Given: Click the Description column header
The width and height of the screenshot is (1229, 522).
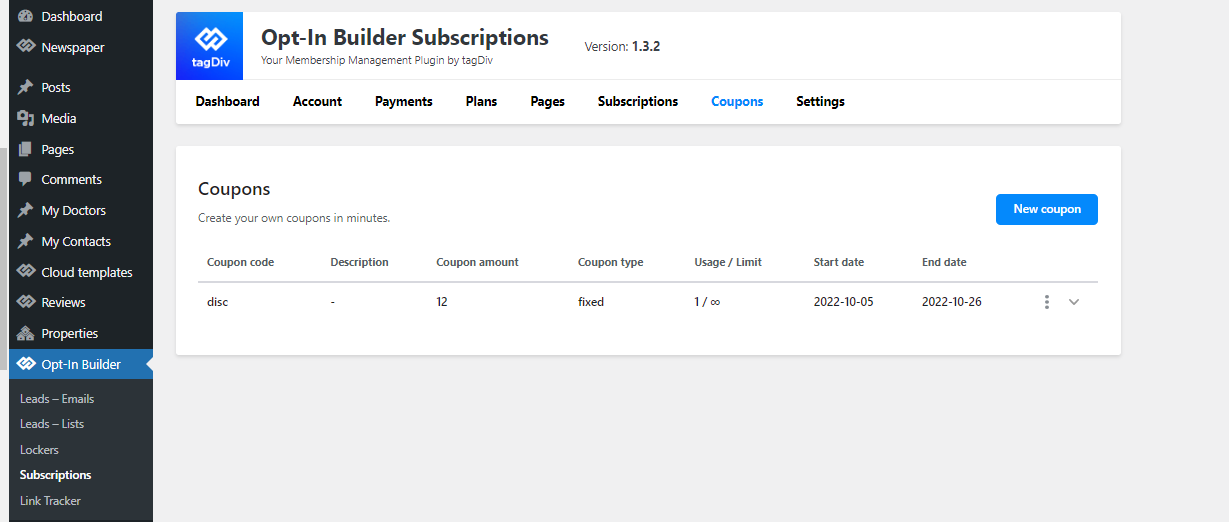Looking at the screenshot, I should pos(359,262).
